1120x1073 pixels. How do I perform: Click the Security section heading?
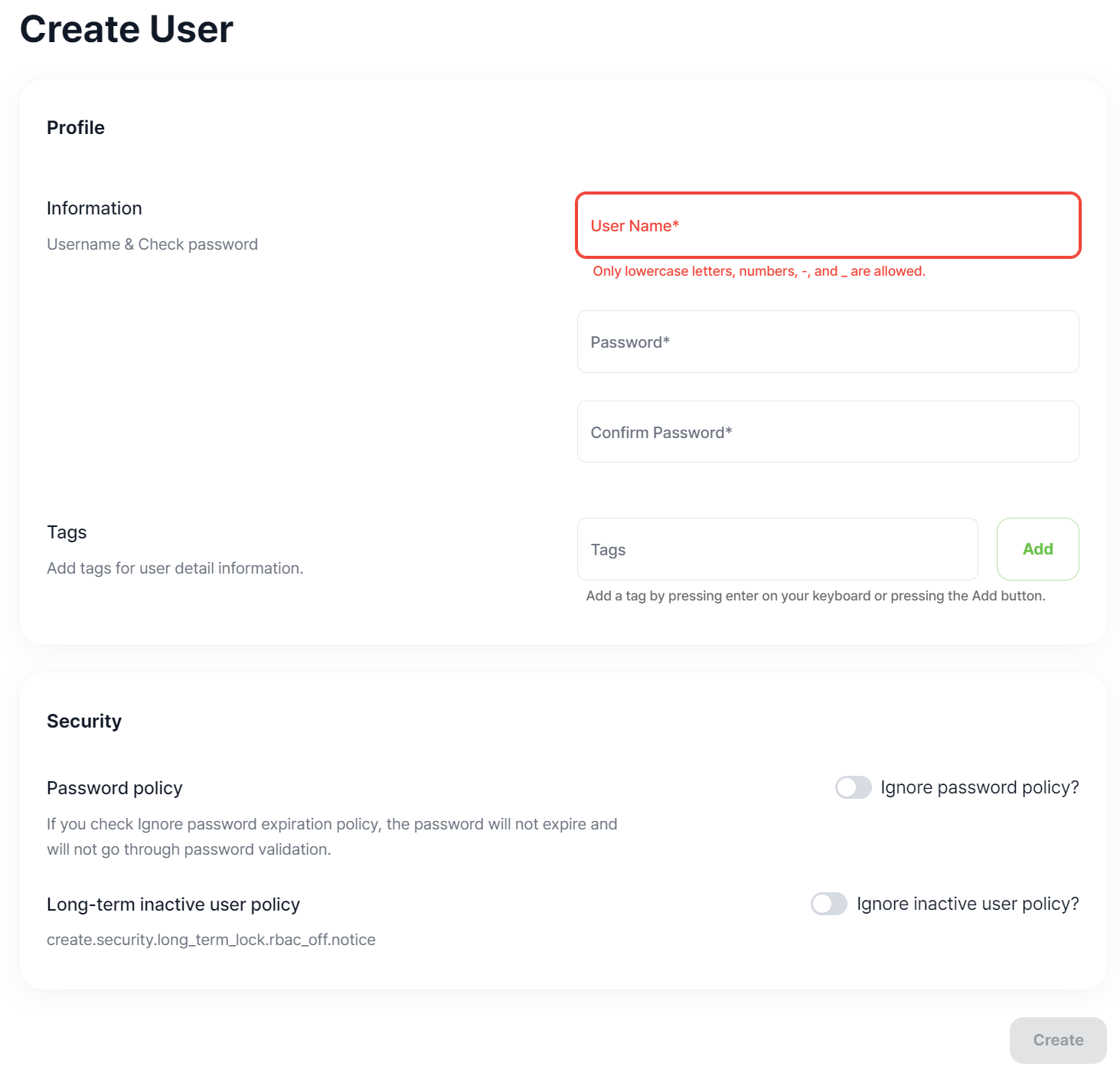[84, 721]
